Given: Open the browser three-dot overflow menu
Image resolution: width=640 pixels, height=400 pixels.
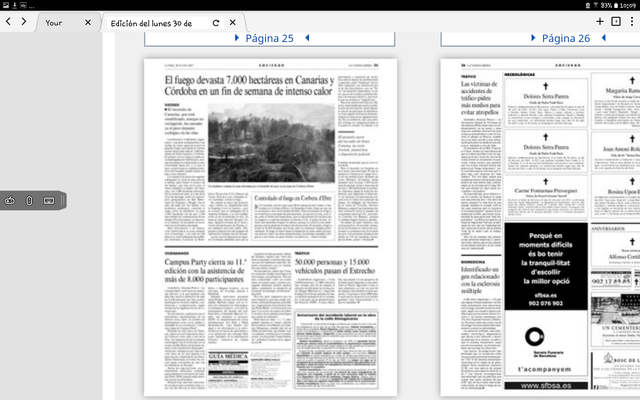Looking at the screenshot, I should click(x=632, y=21).
